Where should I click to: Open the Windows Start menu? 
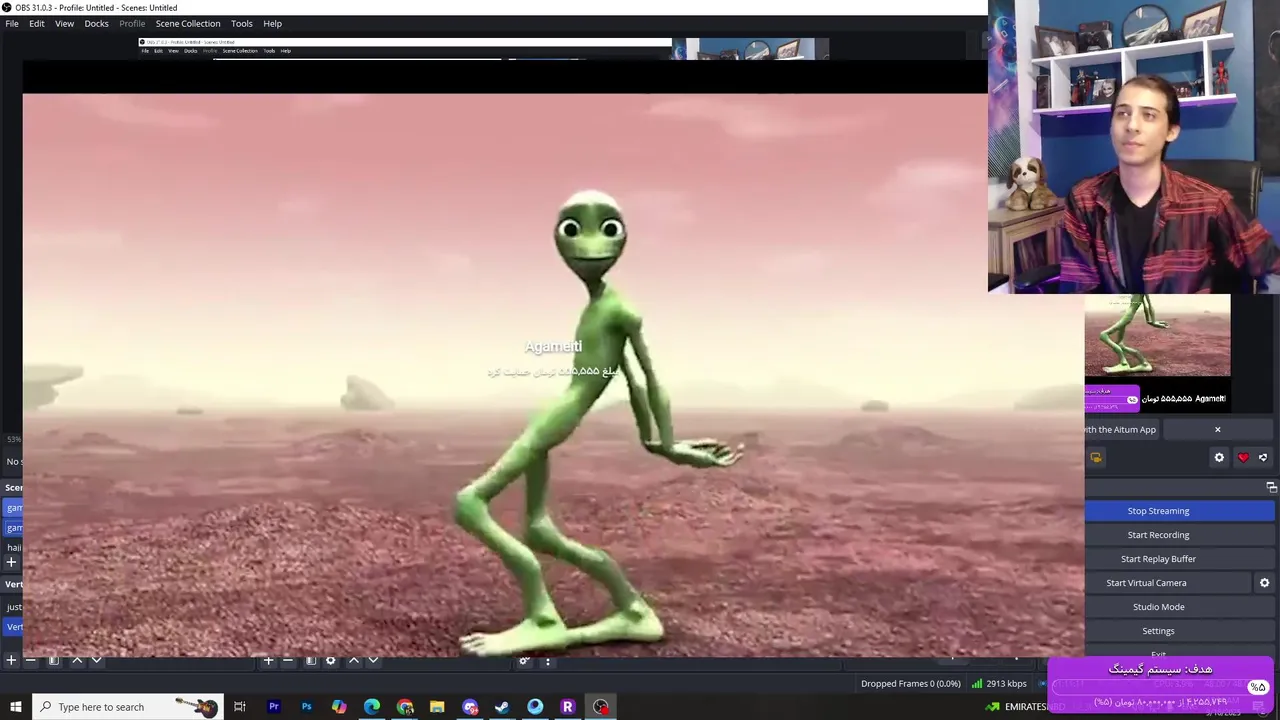coord(15,707)
